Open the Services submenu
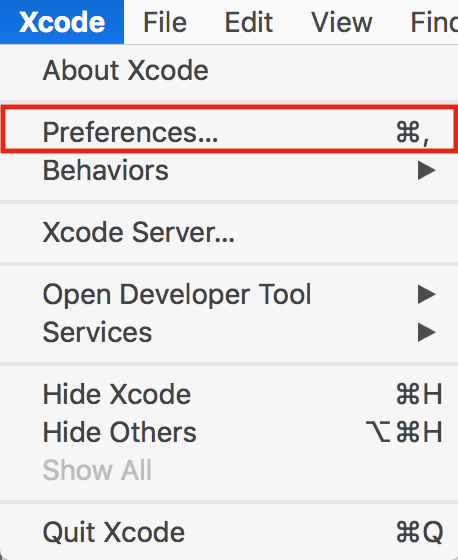 [229, 332]
